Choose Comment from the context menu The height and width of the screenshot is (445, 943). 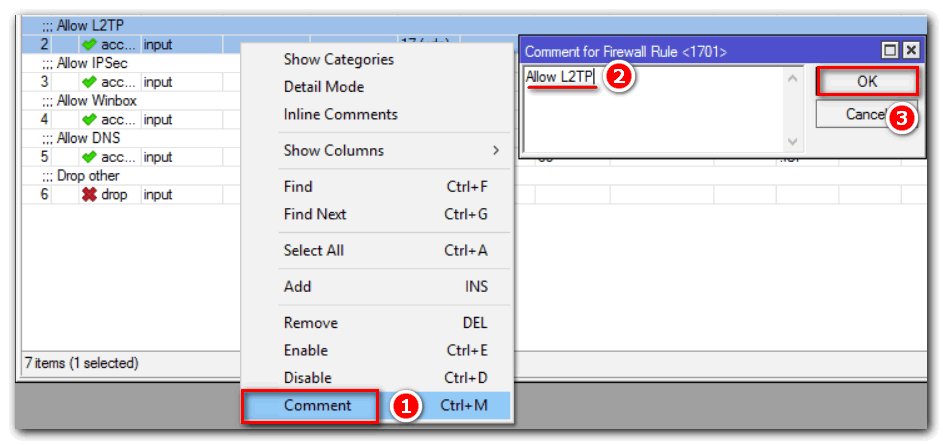coord(317,406)
